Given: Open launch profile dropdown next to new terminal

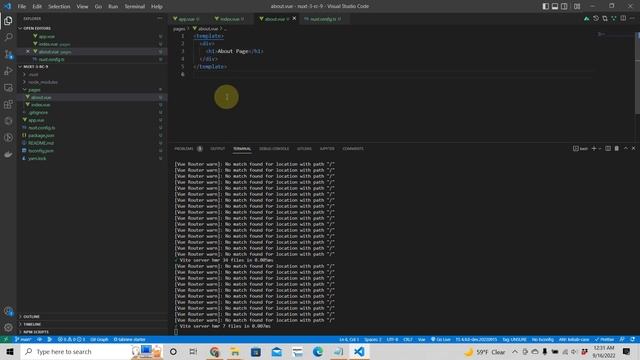Looking at the screenshot, I should pos(600,149).
